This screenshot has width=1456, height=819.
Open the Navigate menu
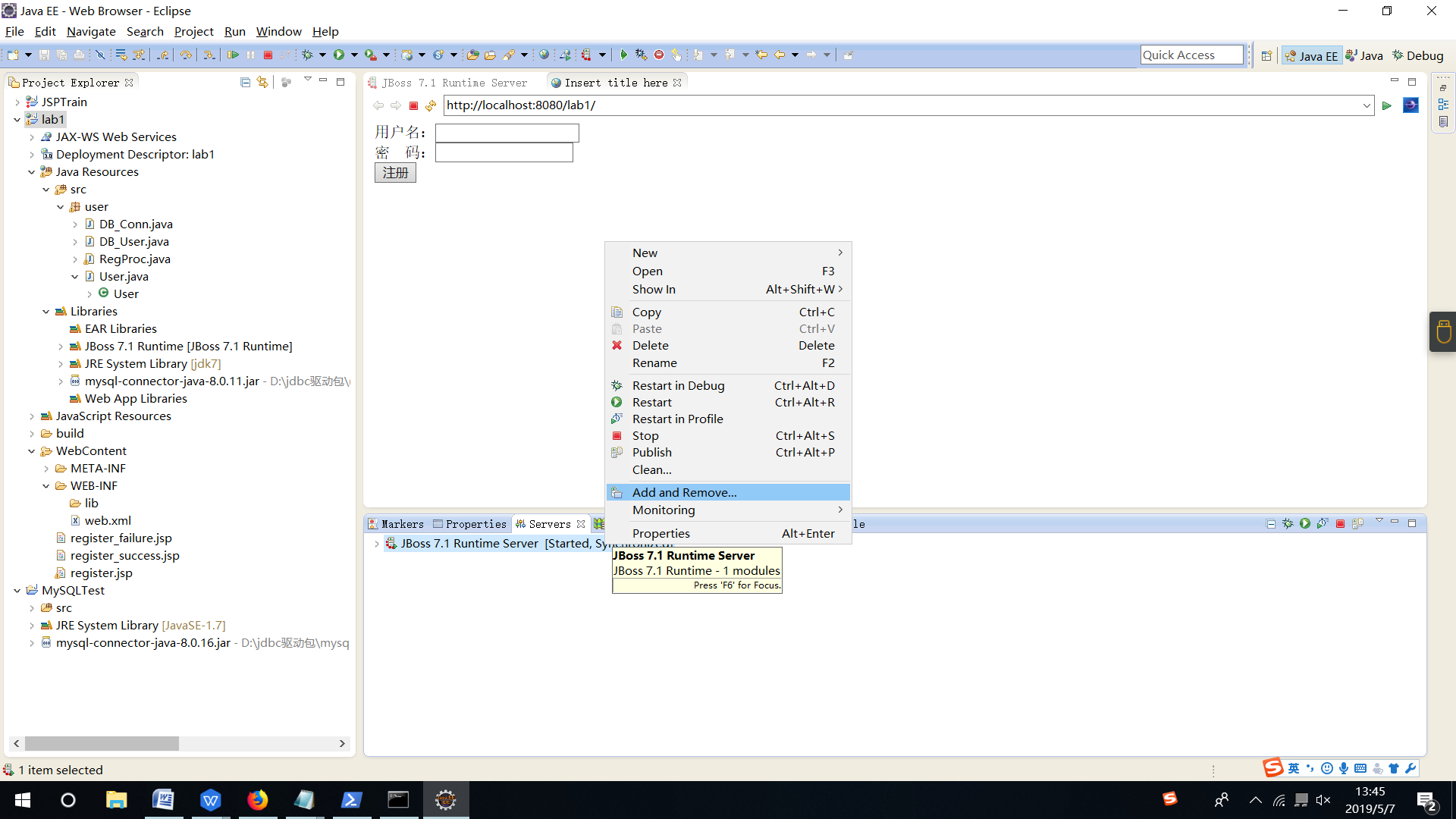coord(91,31)
